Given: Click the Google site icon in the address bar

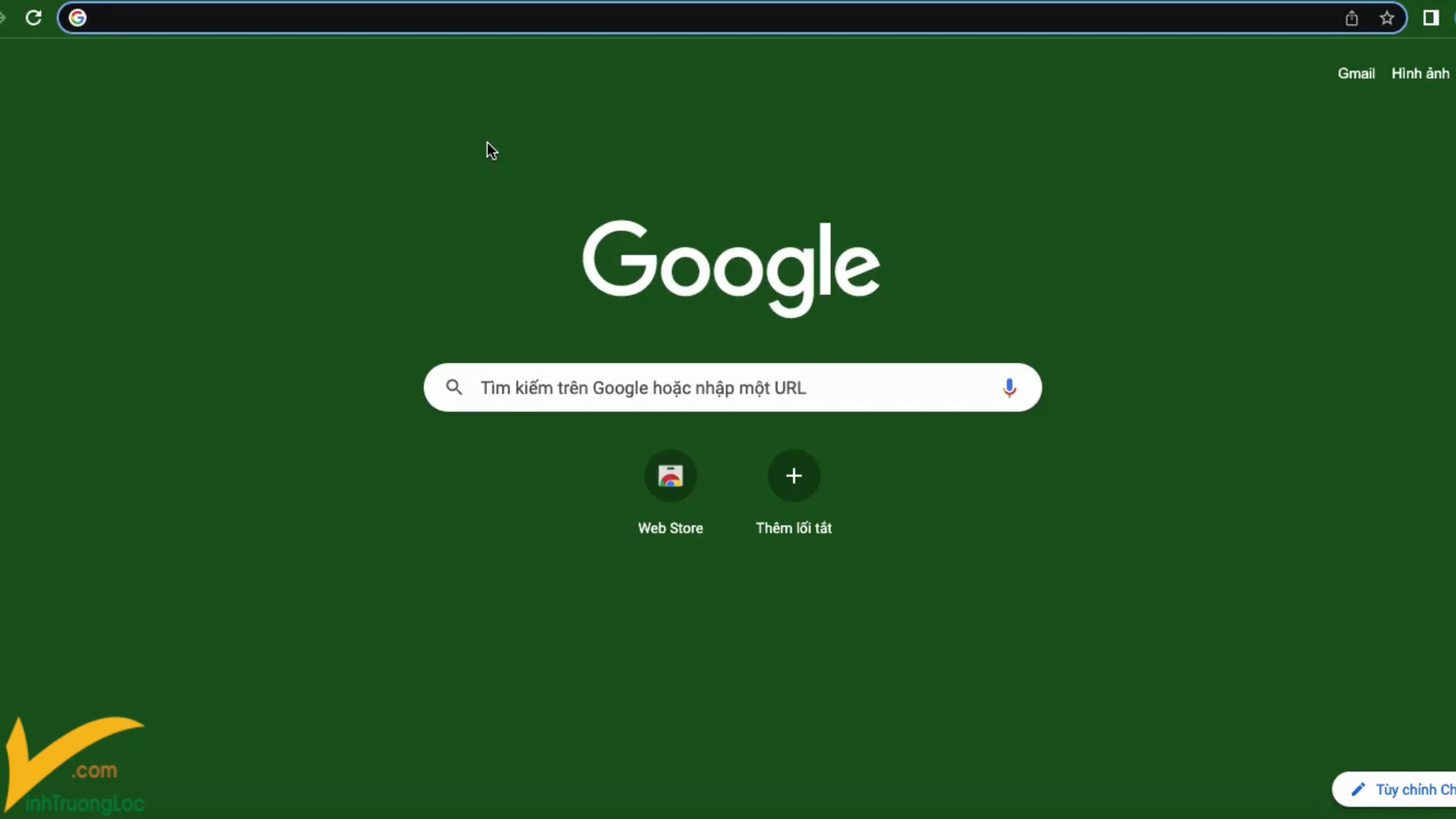Looking at the screenshot, I should [x=78, y=18].
